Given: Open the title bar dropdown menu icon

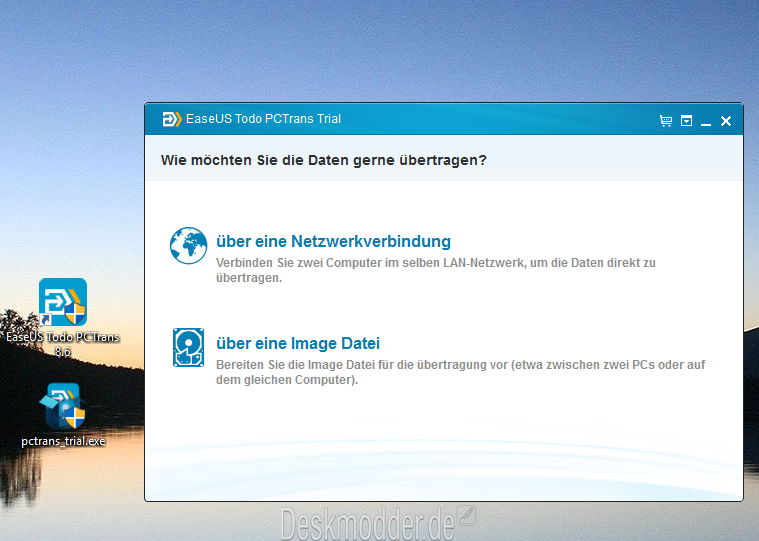Looking at the screenshot, I should pyautogui.click(x=686, y=120).
